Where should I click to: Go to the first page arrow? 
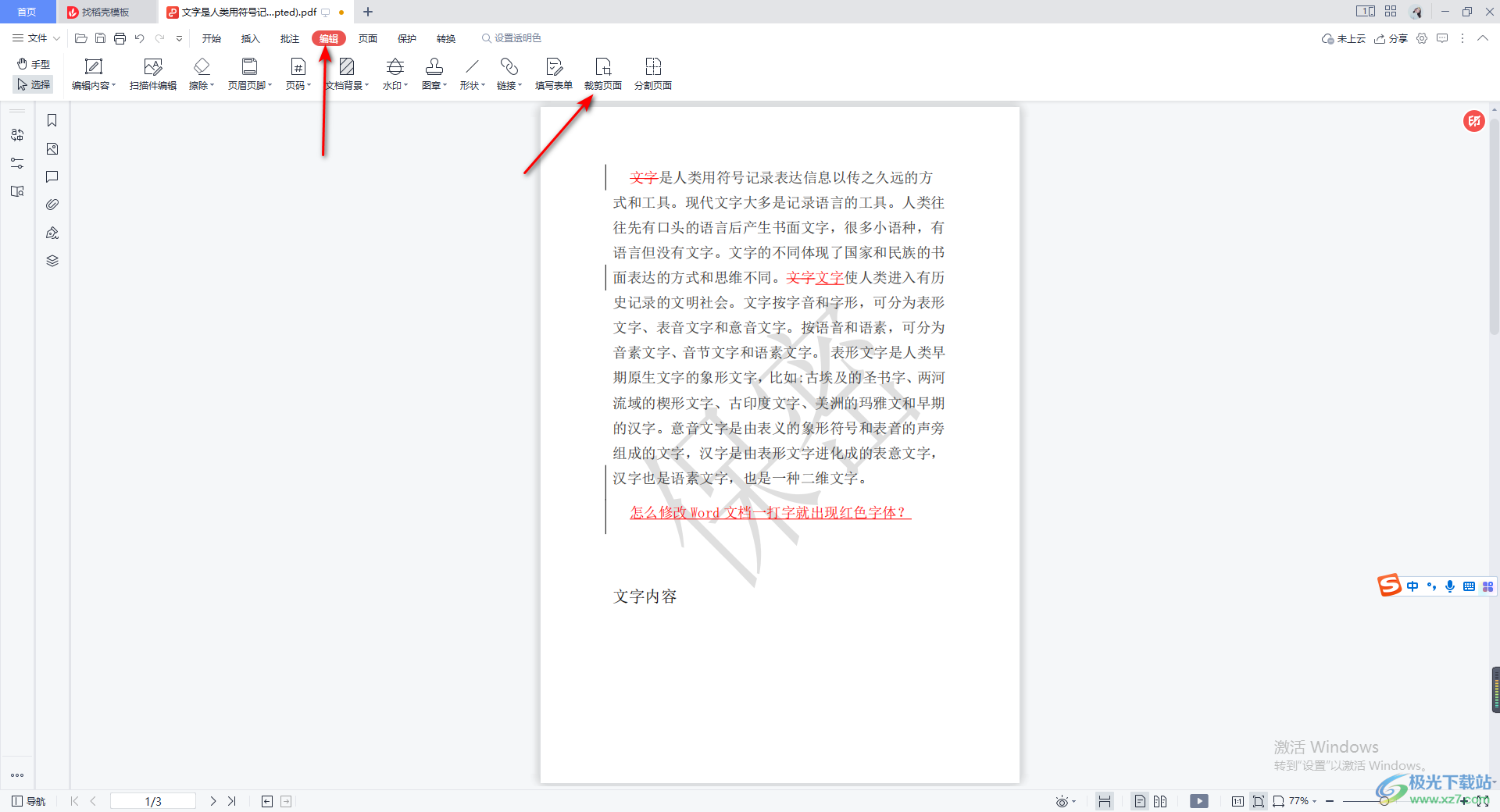click(74, 801)
